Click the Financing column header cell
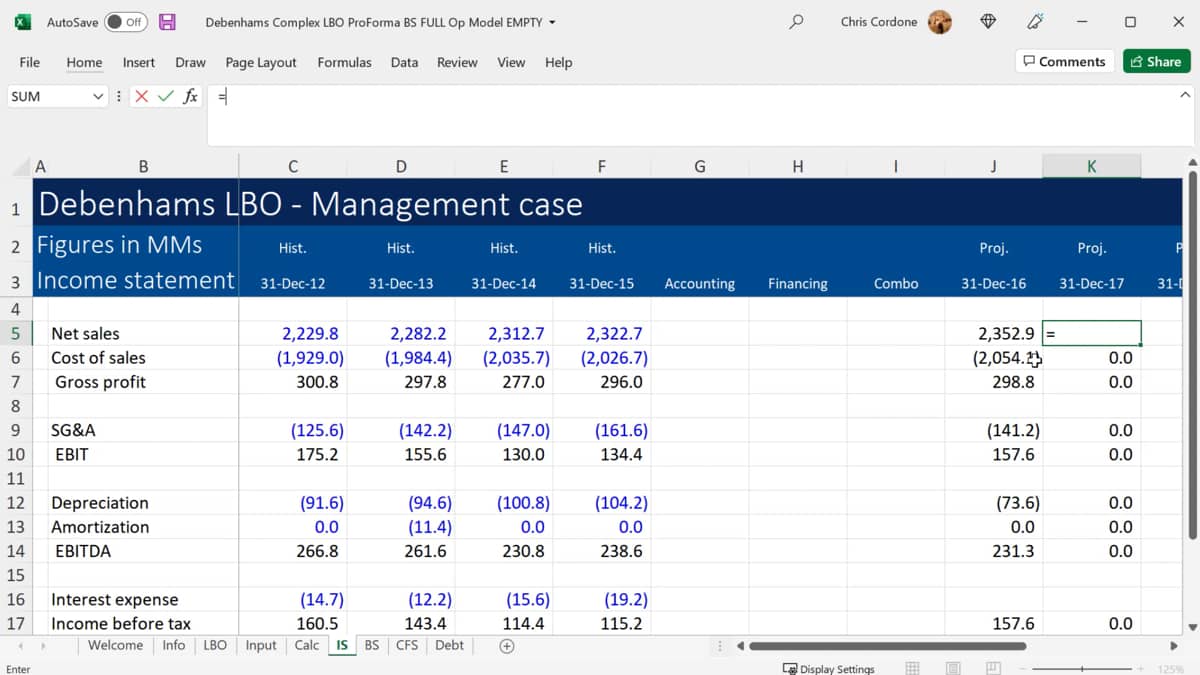Screen dimensions: 1200x675 (x=797, y=283)
